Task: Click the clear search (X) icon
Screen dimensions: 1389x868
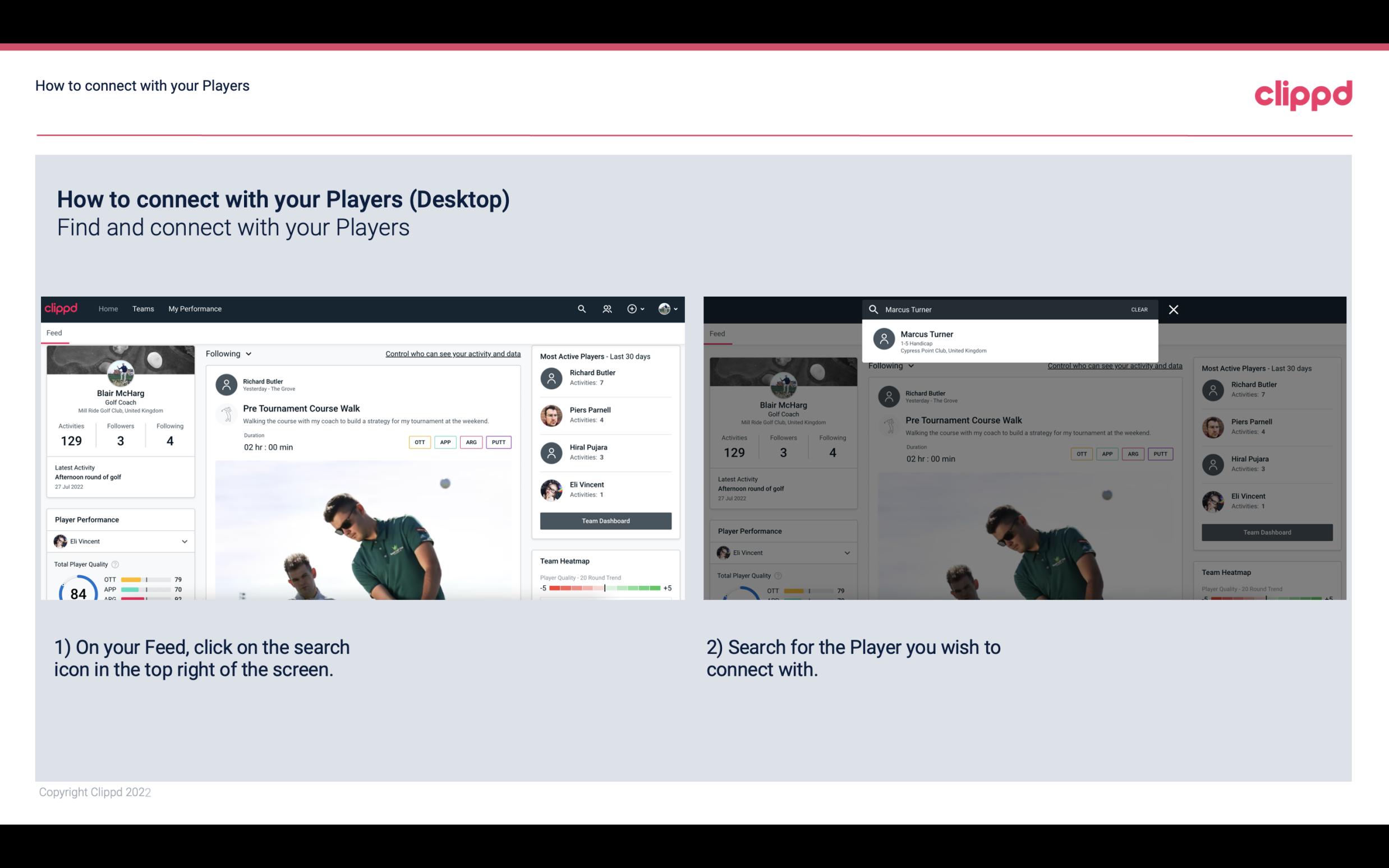Action: [1174, 309]
